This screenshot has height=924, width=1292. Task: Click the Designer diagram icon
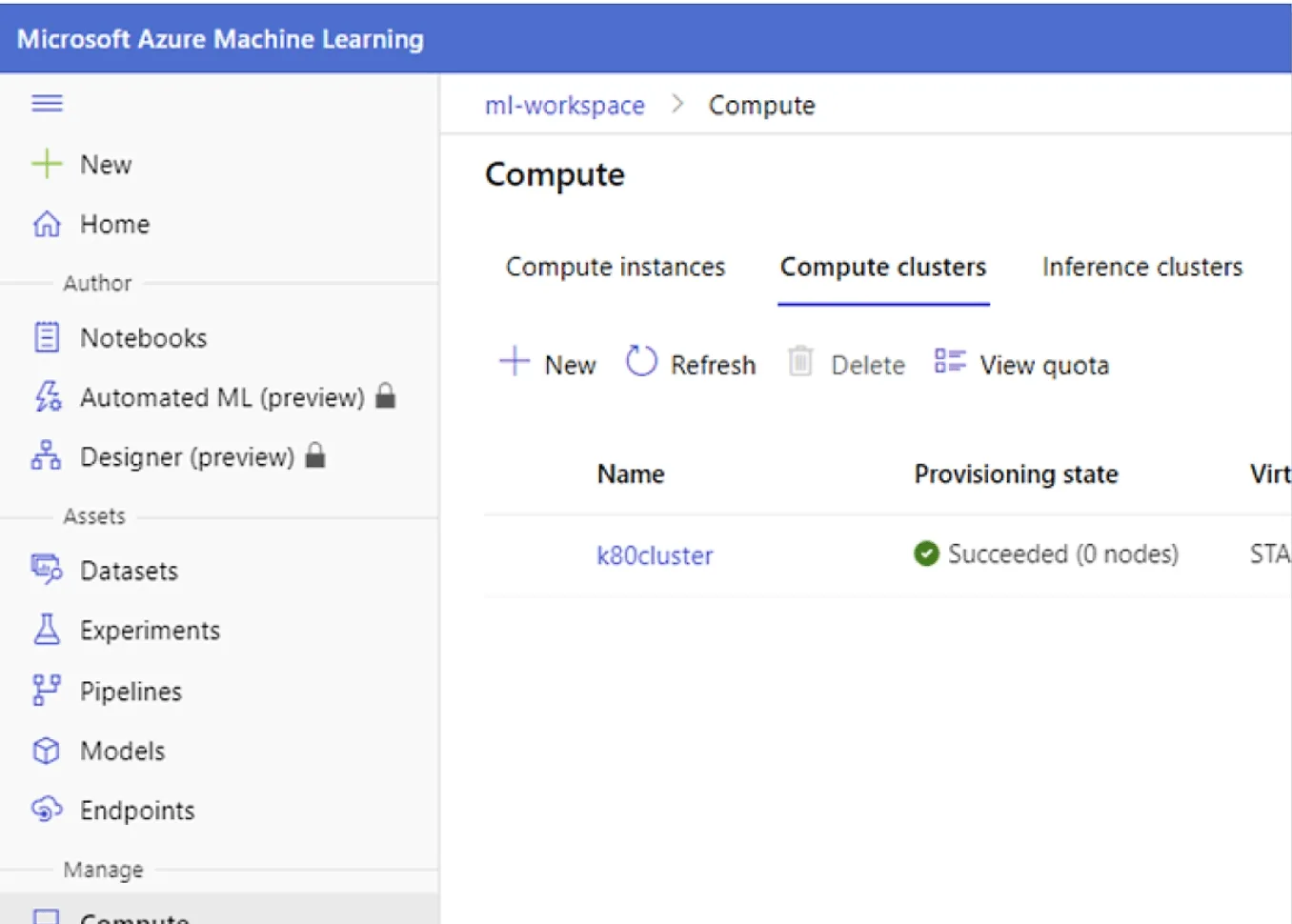click(x=46, y=455)
